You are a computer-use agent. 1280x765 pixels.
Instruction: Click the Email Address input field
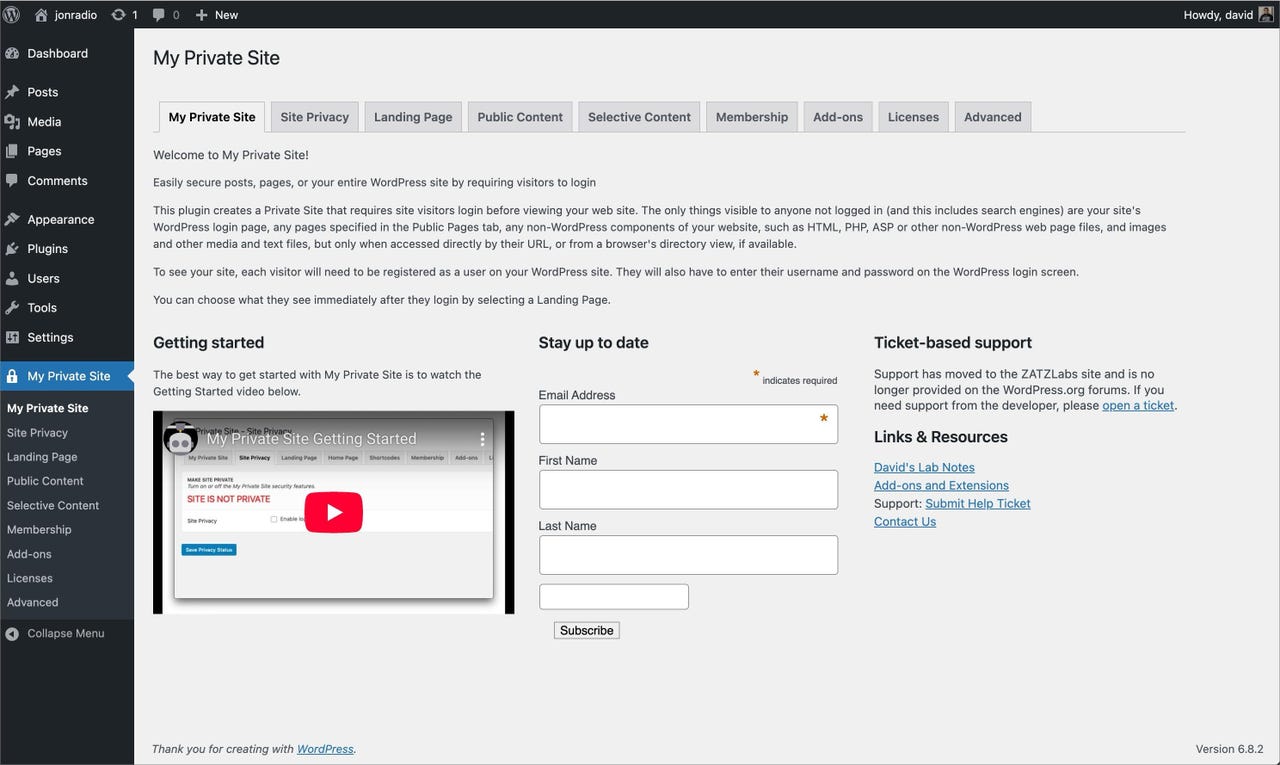point(688,424)
